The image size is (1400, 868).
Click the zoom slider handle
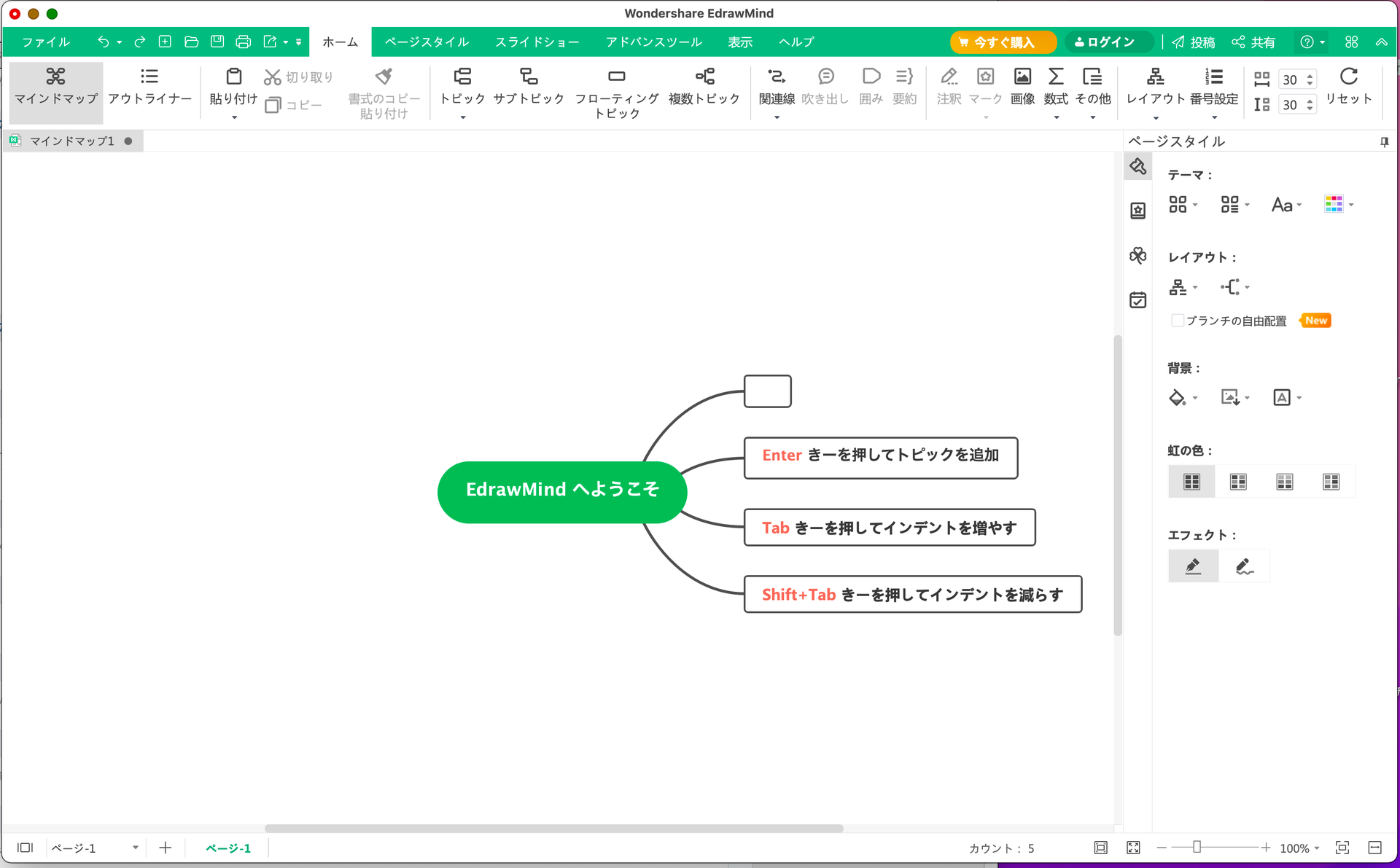(1197, 847)
